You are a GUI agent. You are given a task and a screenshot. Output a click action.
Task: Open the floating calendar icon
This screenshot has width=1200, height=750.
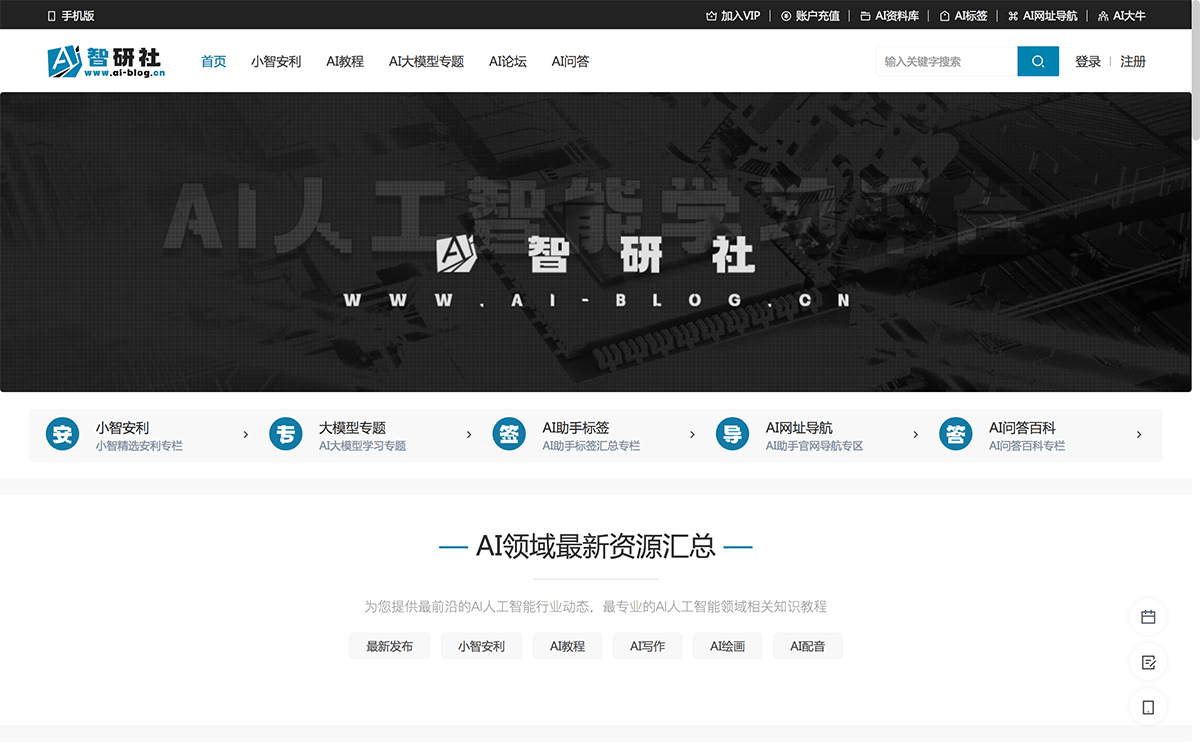1147,617
